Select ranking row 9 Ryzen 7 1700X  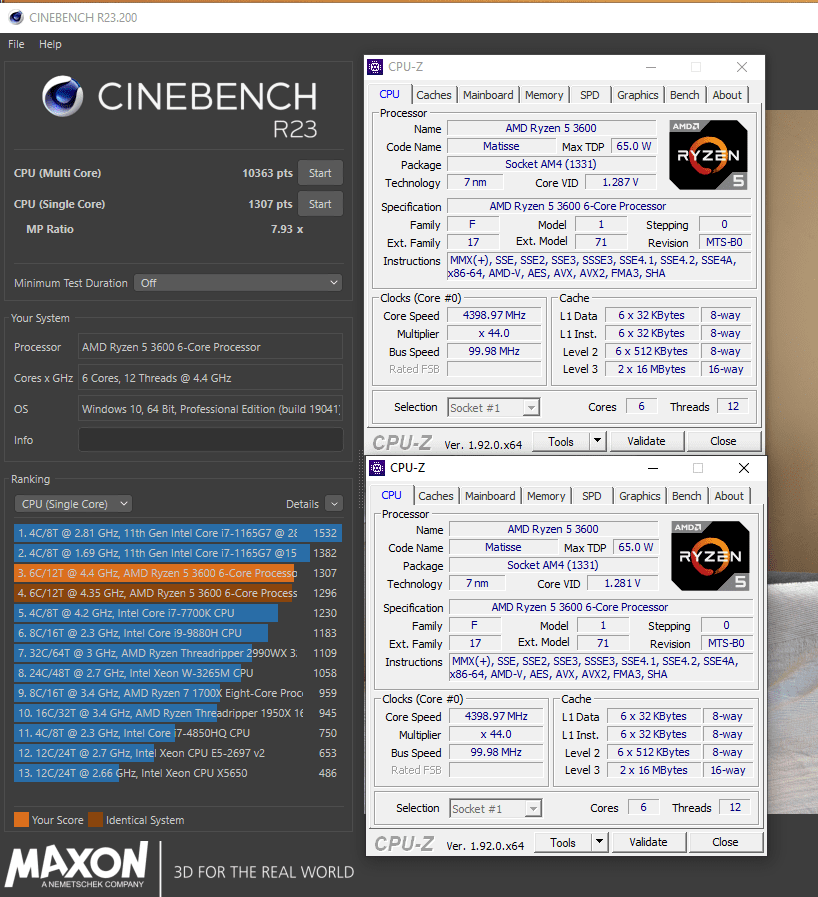pos(178,693)
